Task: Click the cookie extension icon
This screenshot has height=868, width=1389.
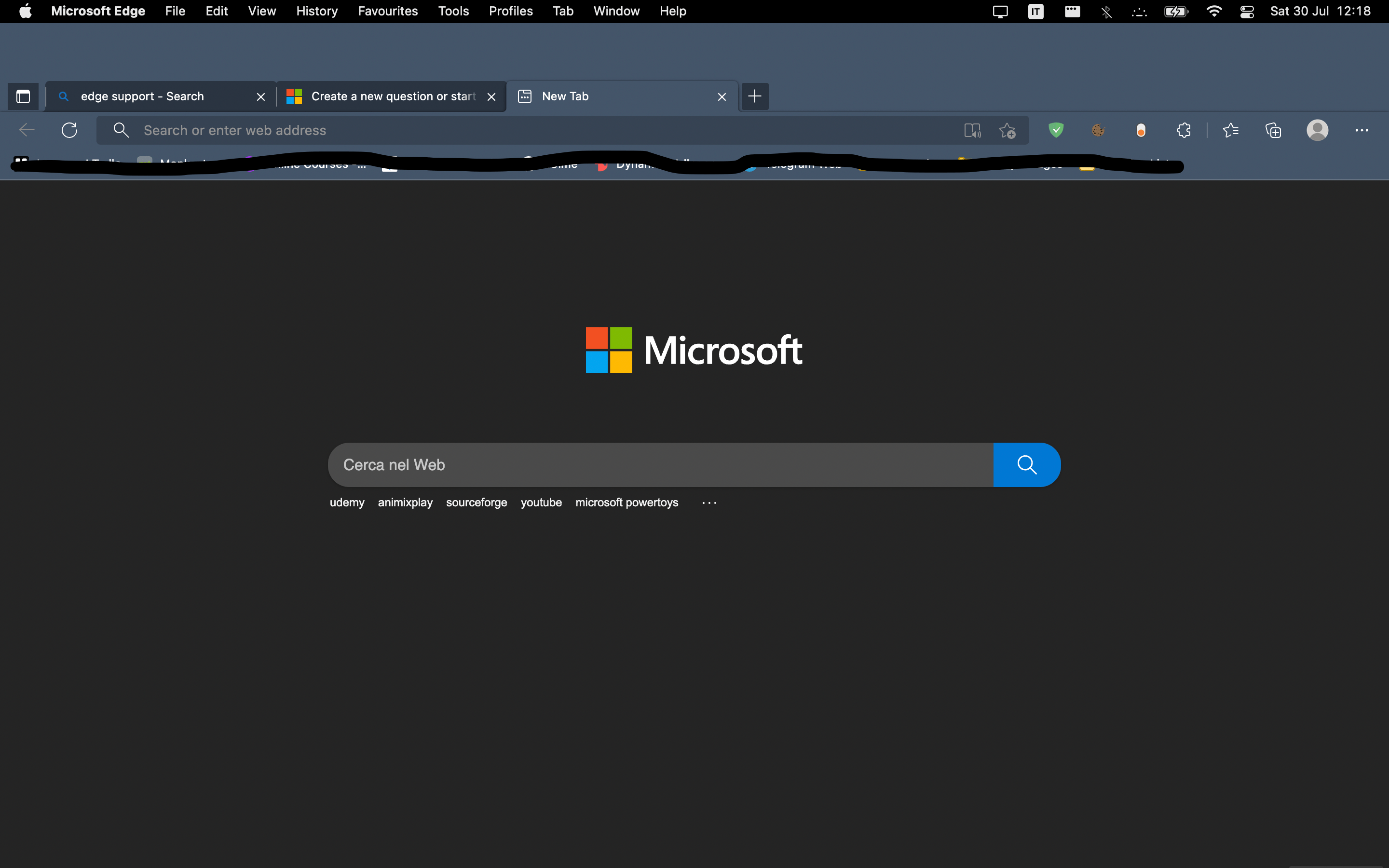Action: [x=1098, y=130]
